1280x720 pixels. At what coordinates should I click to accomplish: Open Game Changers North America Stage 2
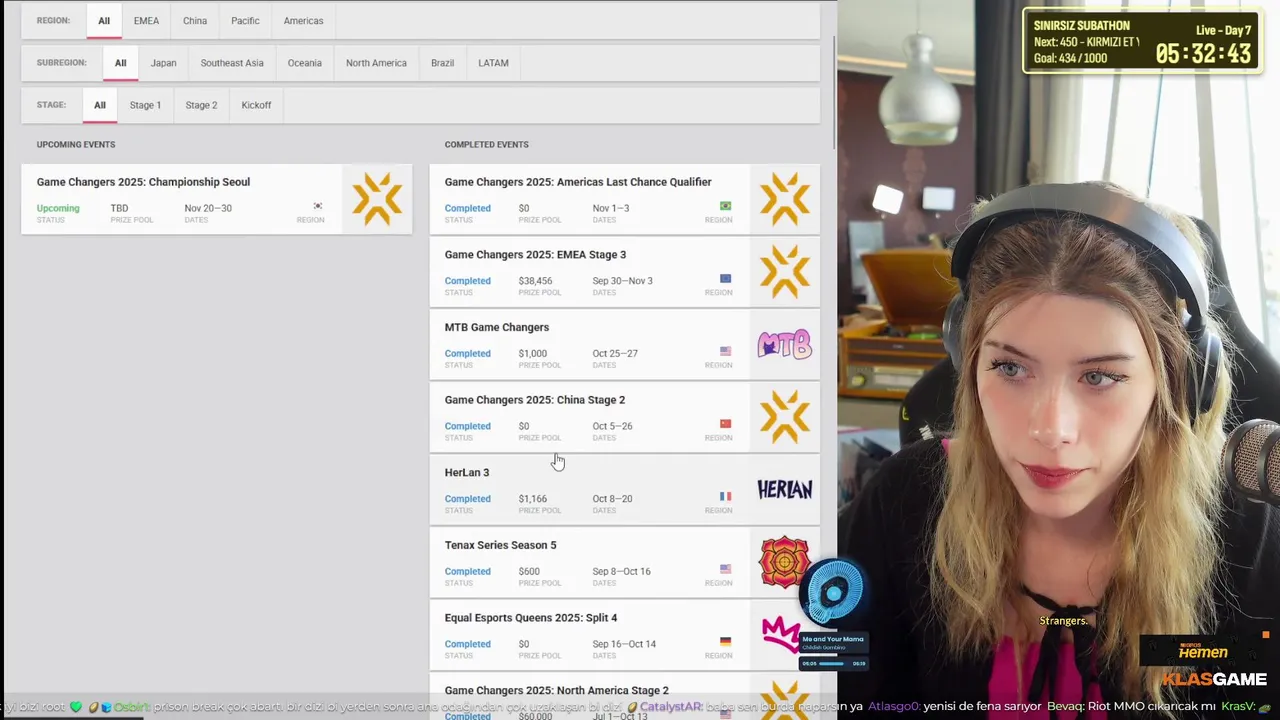[x=624, y=697]
